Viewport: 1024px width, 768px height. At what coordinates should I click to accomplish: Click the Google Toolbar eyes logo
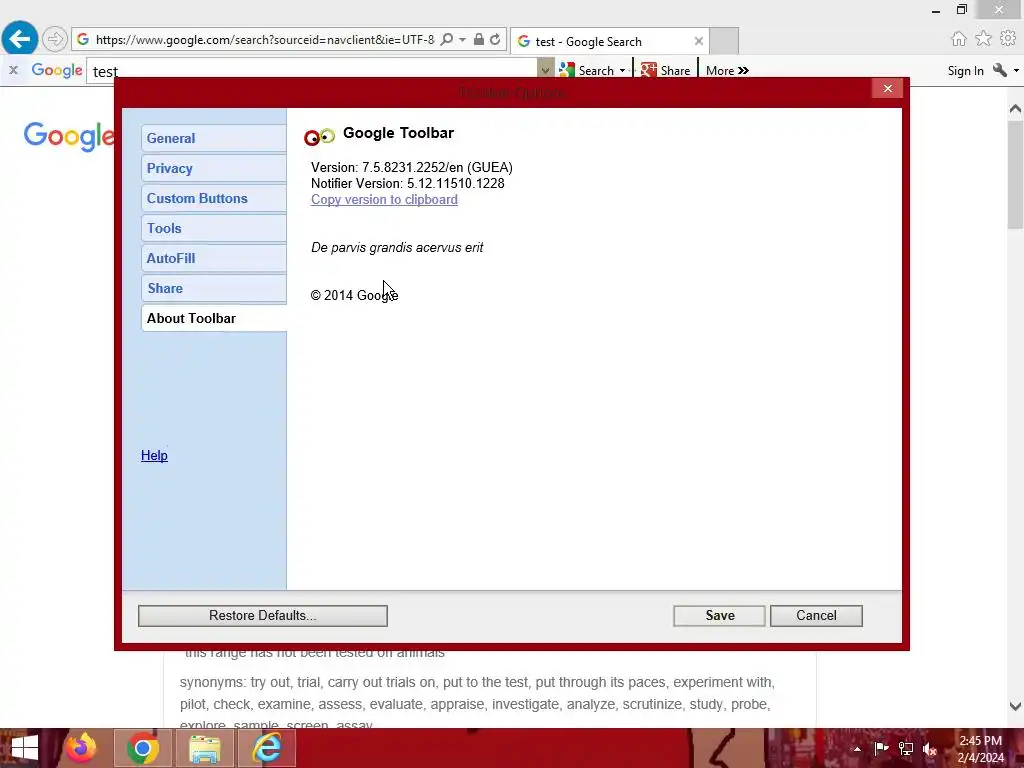click(x=319, y=136)
